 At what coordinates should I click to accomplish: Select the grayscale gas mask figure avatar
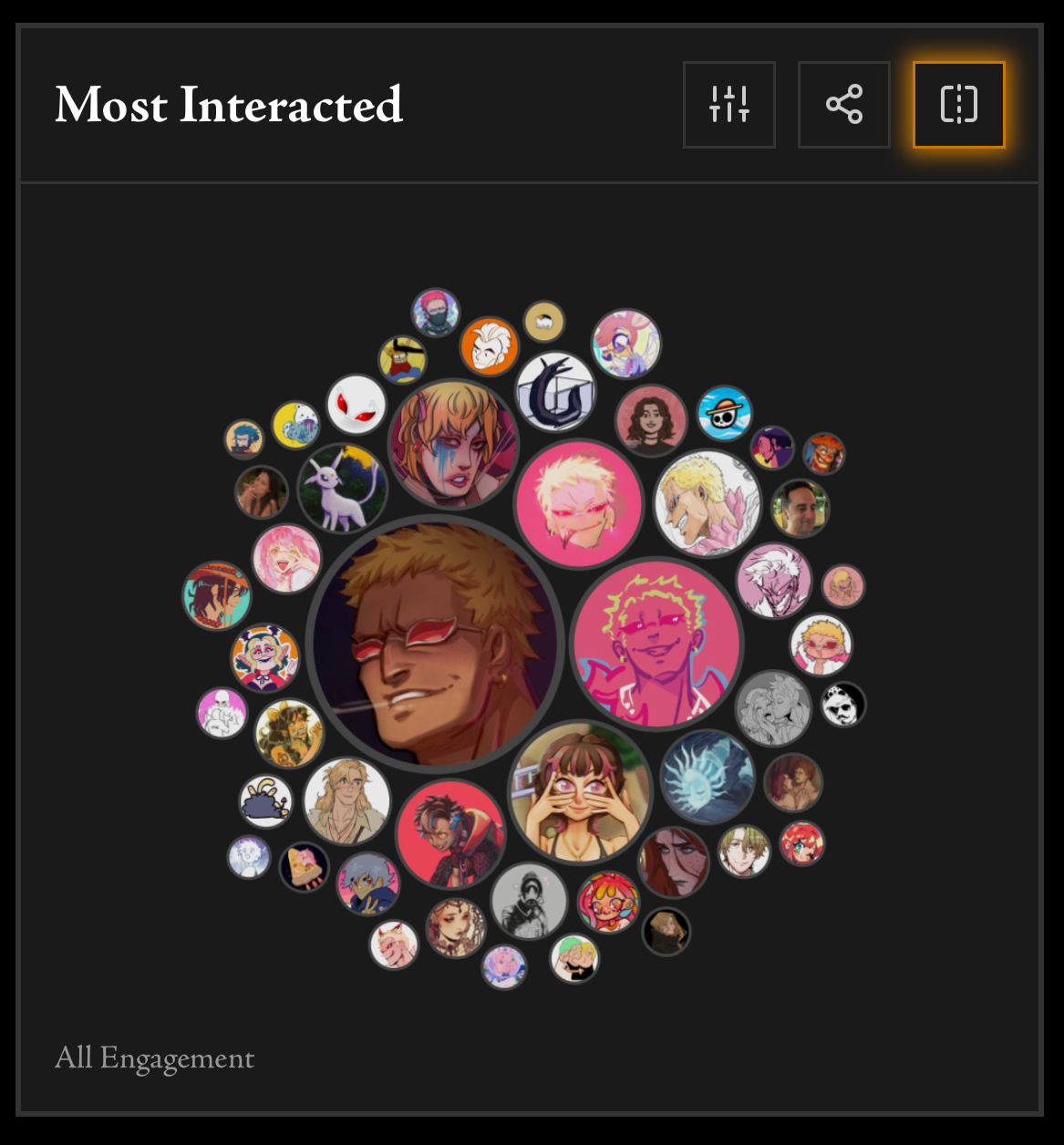530,902
